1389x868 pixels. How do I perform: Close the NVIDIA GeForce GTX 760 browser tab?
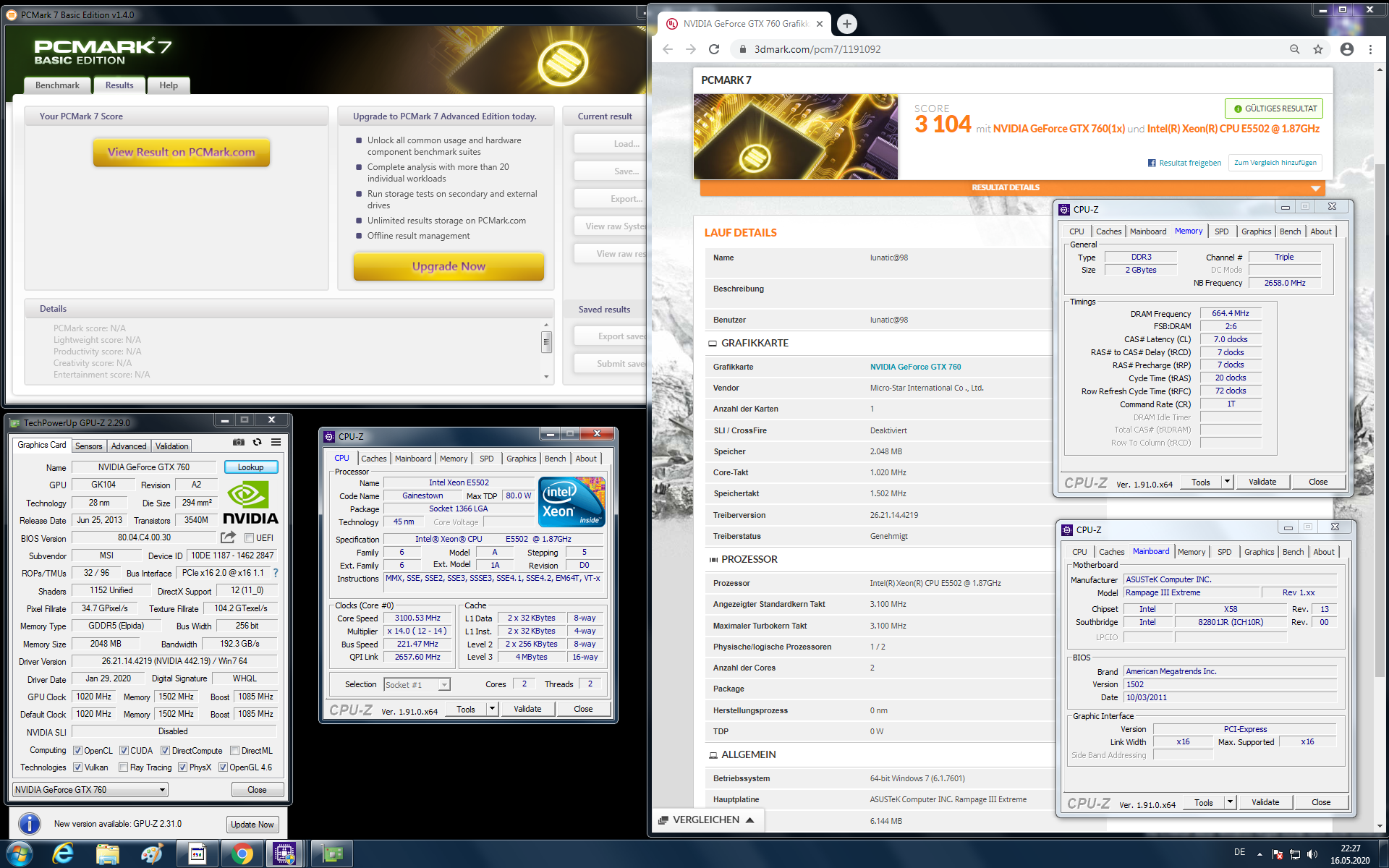pos(820,24)
